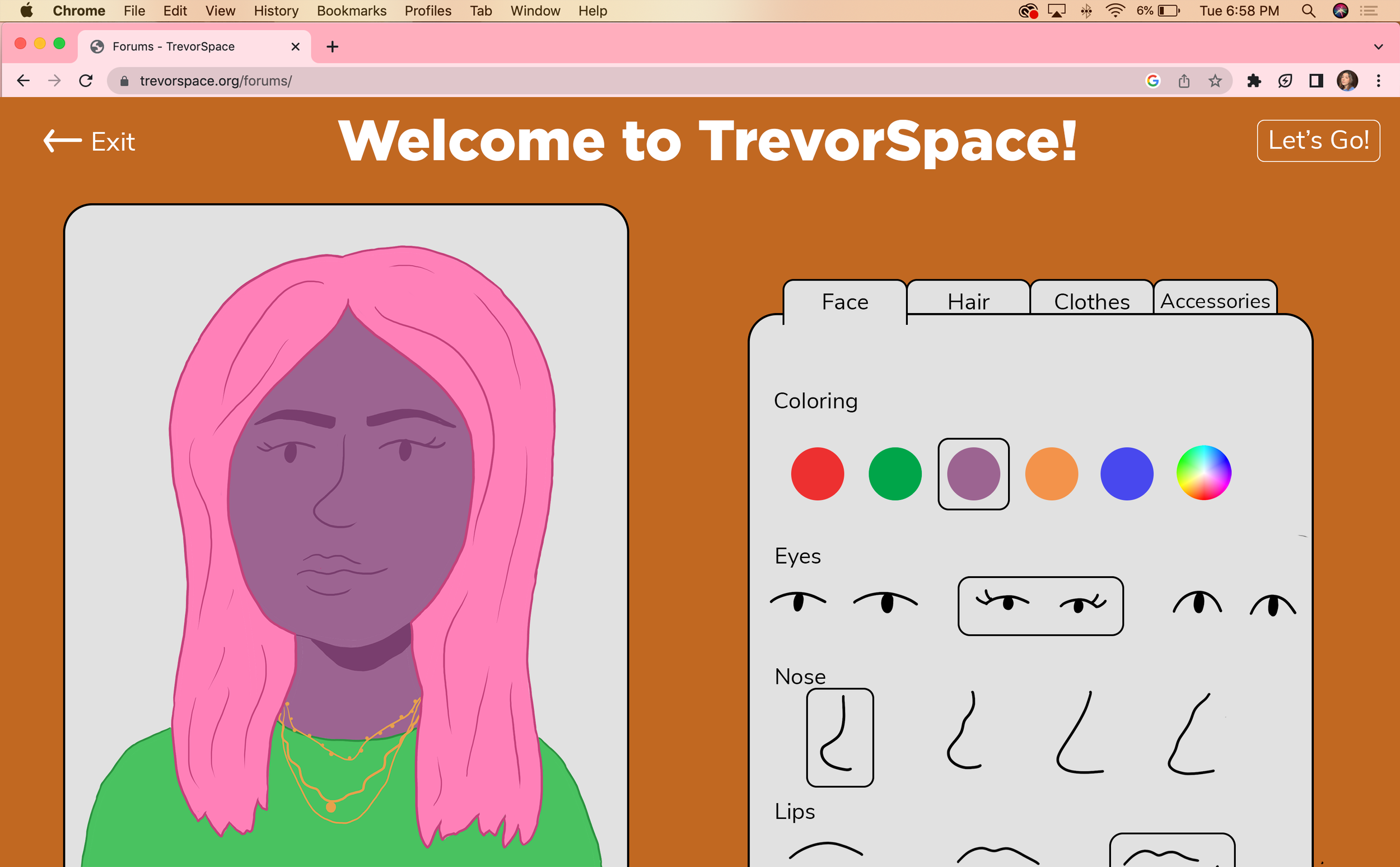Click the Chrome extensions puzzle icon

(1254, 80)
